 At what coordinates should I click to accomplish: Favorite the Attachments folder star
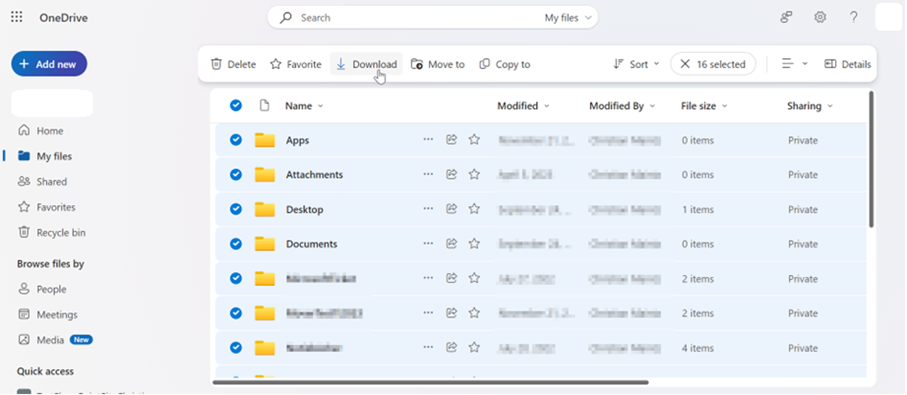(x=474, y=174)
